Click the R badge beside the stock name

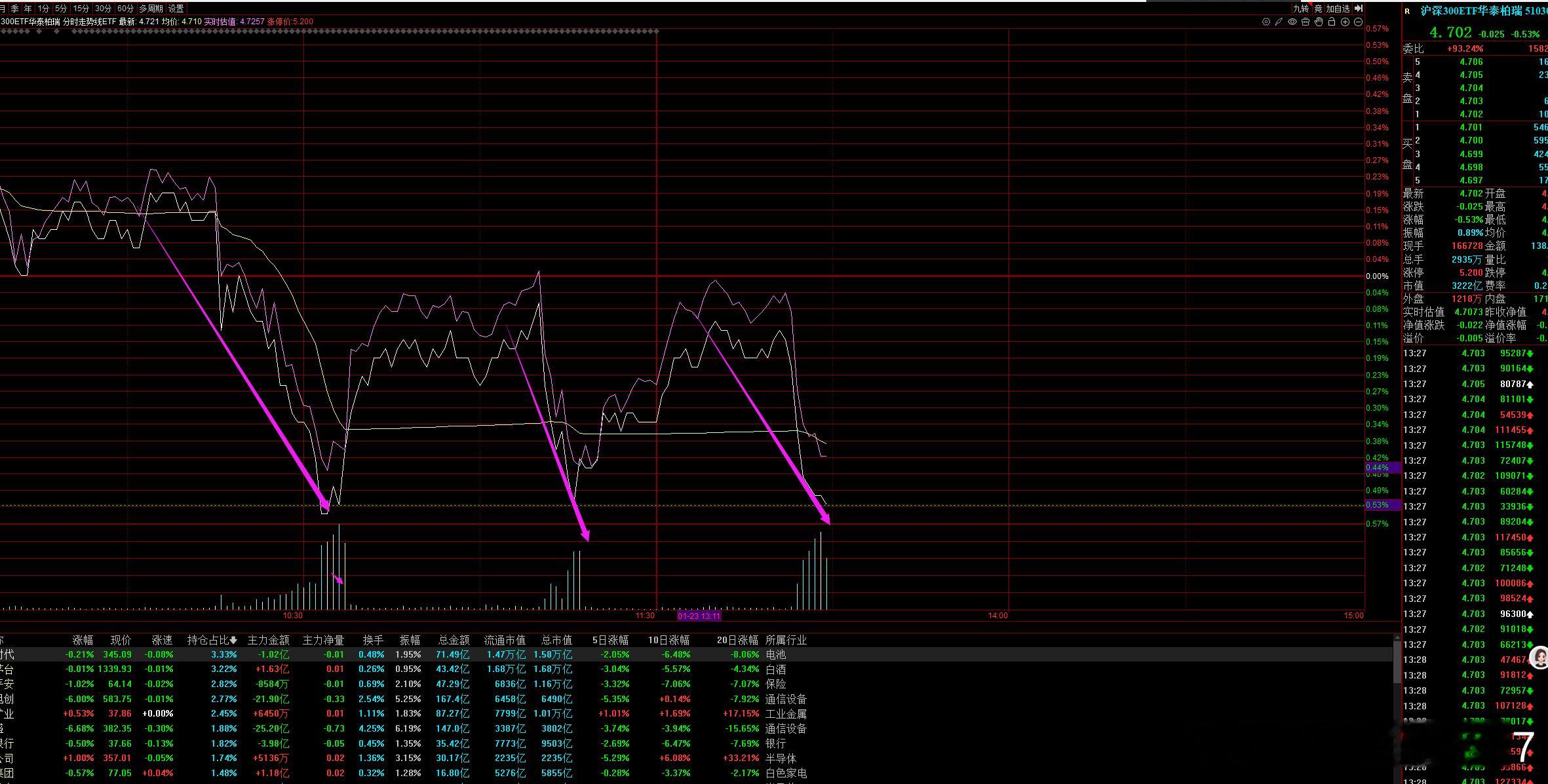1407,11
